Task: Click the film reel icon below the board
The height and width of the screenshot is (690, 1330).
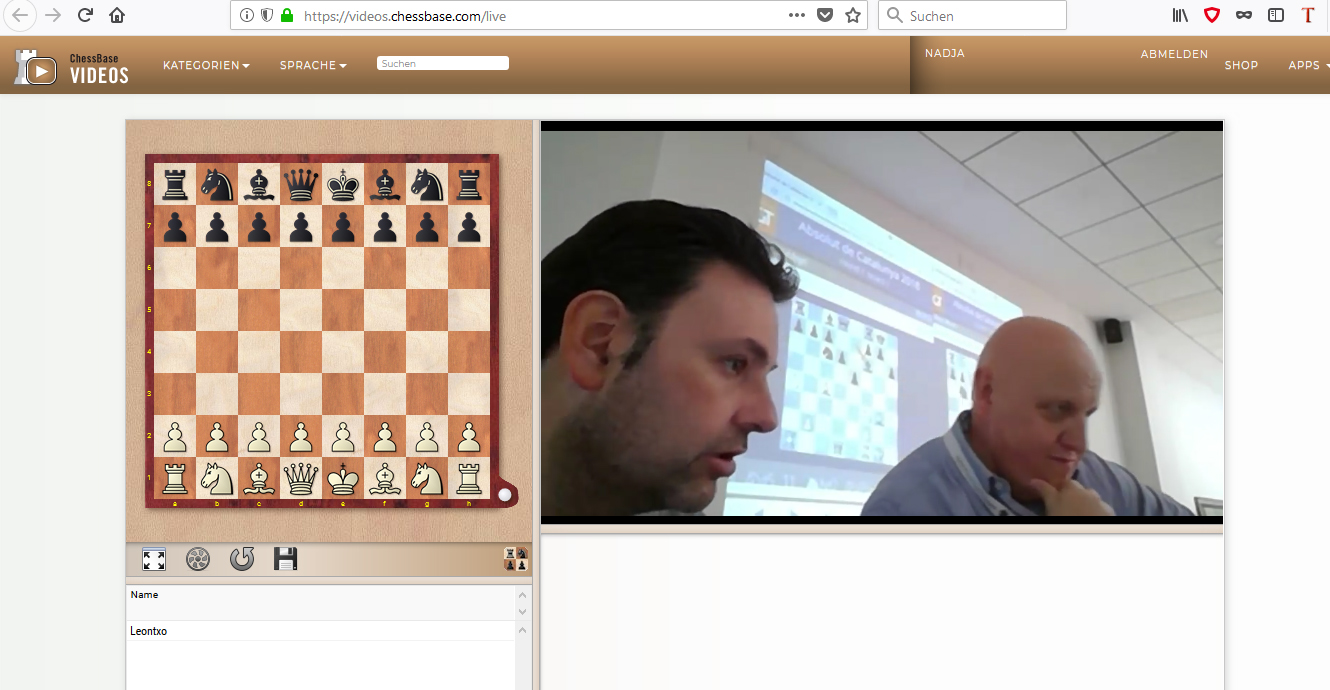Action: coord(198,559)
